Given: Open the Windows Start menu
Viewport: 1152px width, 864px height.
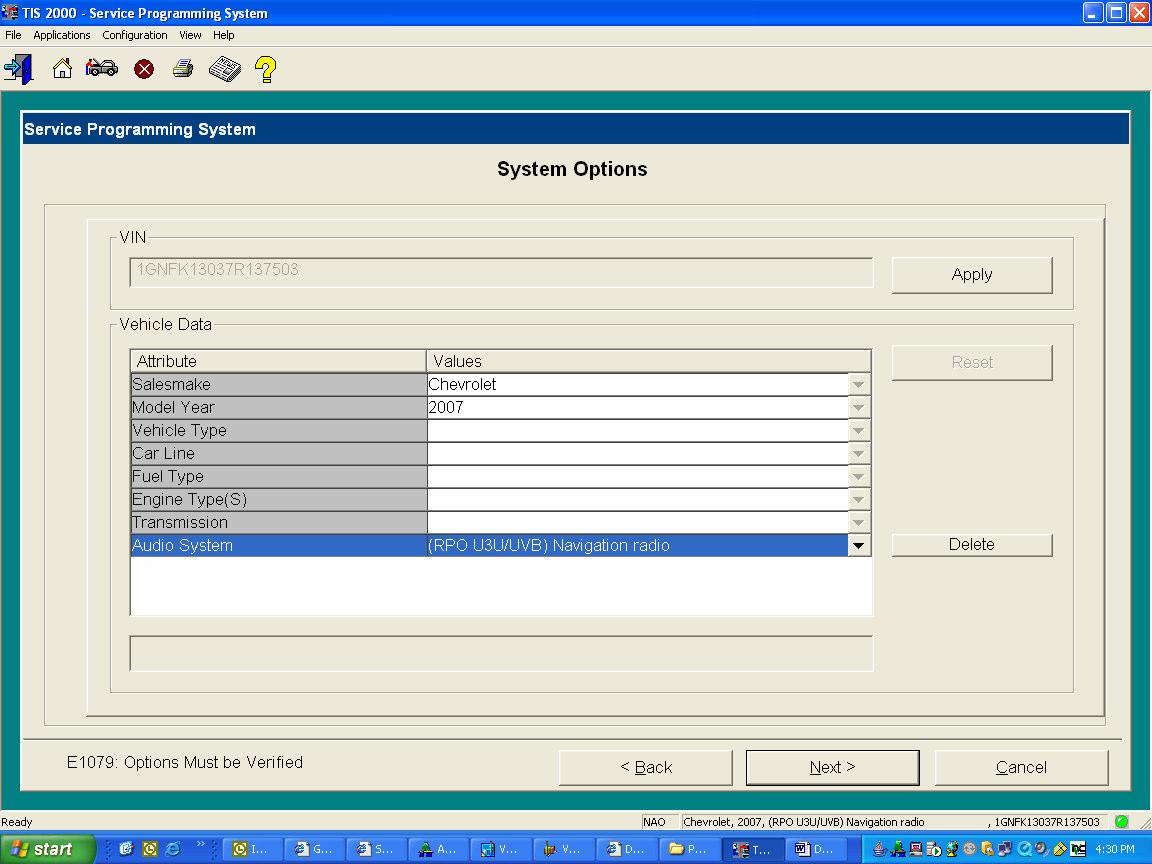Looking at the screenshot, I should point(47,849).
